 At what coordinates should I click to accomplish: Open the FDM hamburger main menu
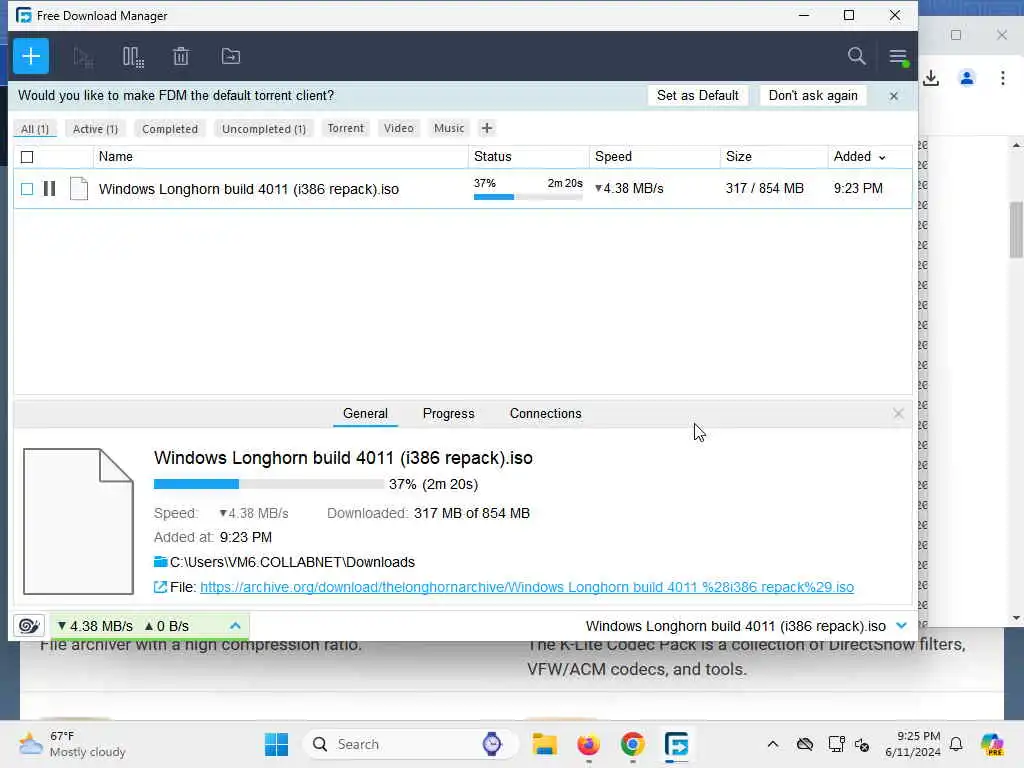(x=899, y=57)
